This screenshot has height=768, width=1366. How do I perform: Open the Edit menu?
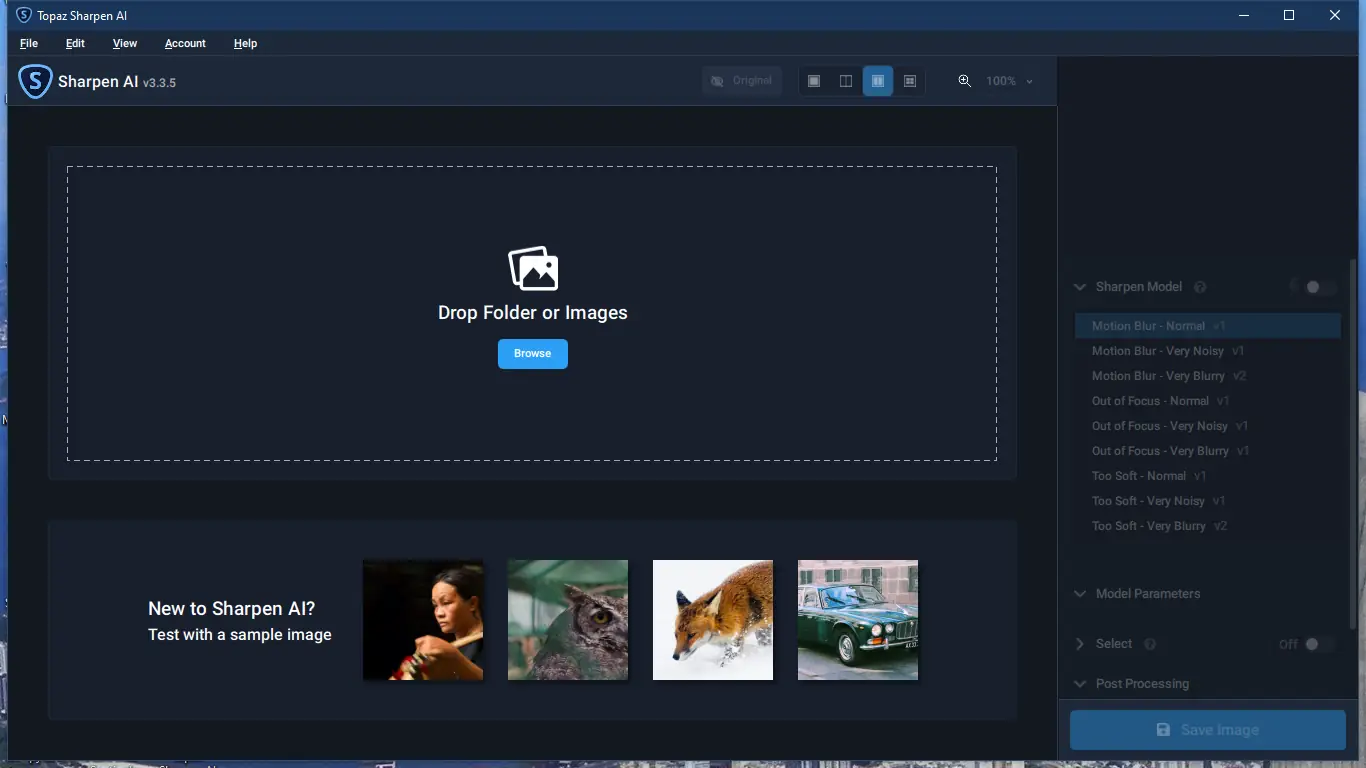coord(75,44)
